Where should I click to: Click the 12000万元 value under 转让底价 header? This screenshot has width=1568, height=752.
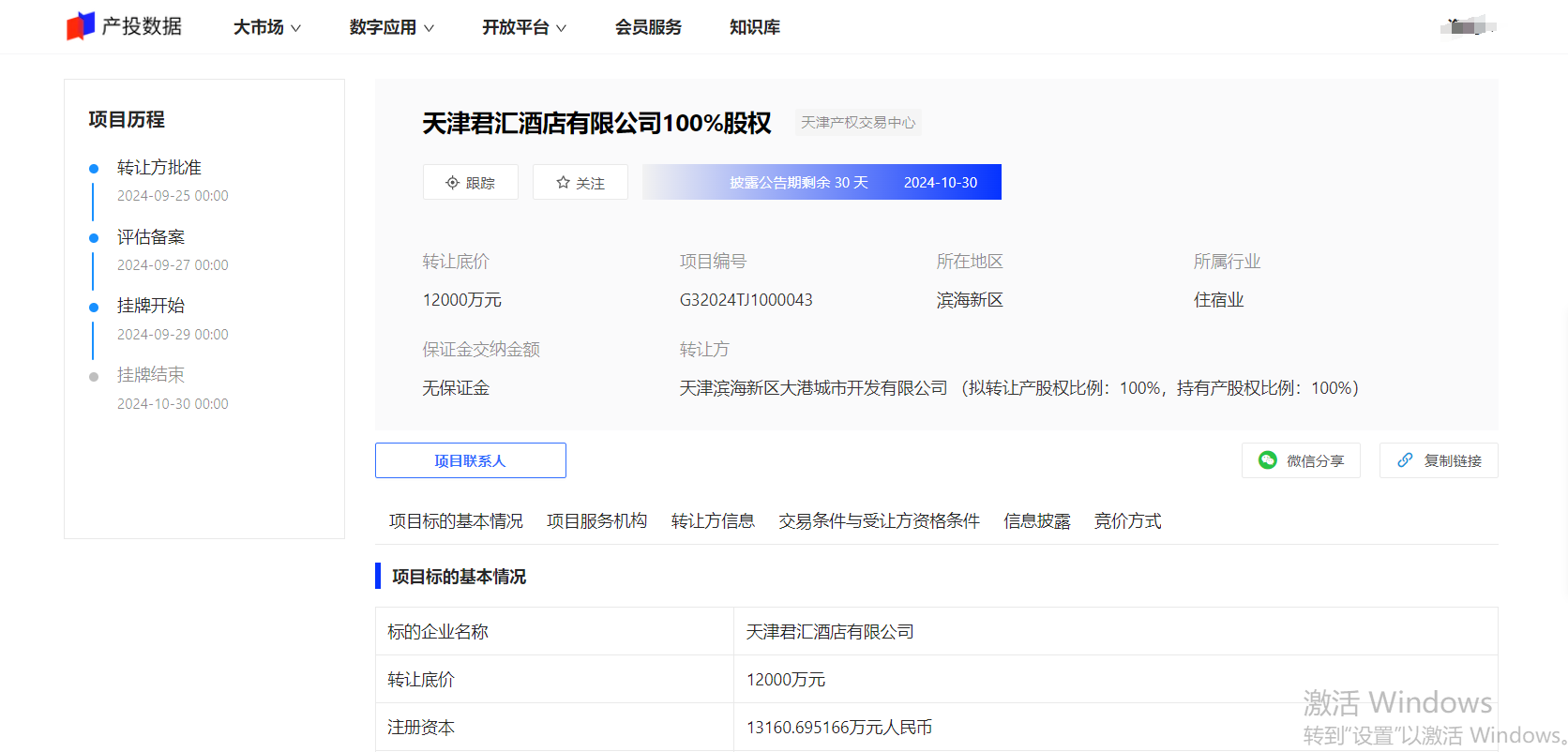462,300
